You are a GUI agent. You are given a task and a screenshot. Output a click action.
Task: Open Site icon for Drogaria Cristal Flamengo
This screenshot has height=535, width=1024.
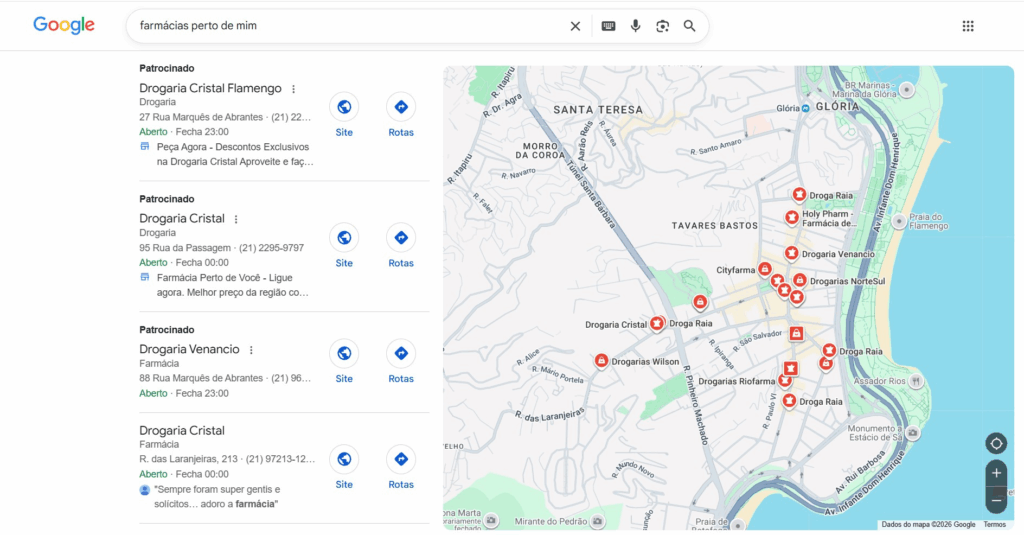point(344,107)
